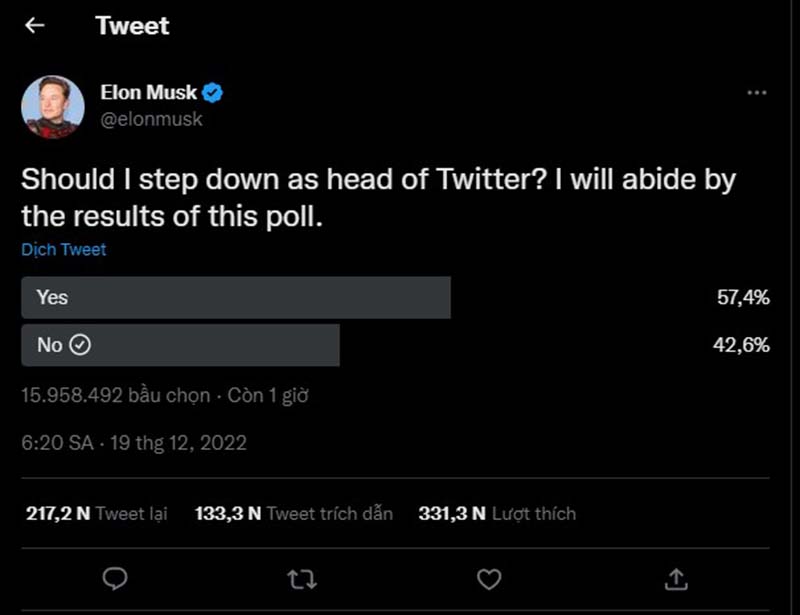800x615 pixels.
Task: Click the 15.958.492 bầu chọn vote count
Action: [110, 395]
